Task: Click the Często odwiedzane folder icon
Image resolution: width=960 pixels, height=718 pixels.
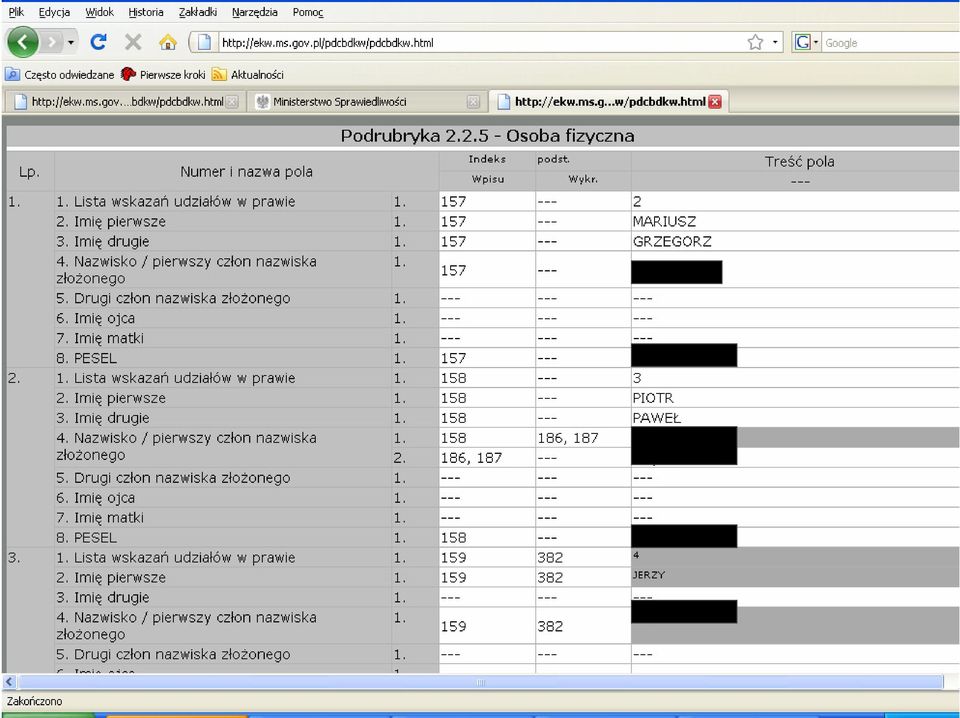Action: (x=12, y=75)
